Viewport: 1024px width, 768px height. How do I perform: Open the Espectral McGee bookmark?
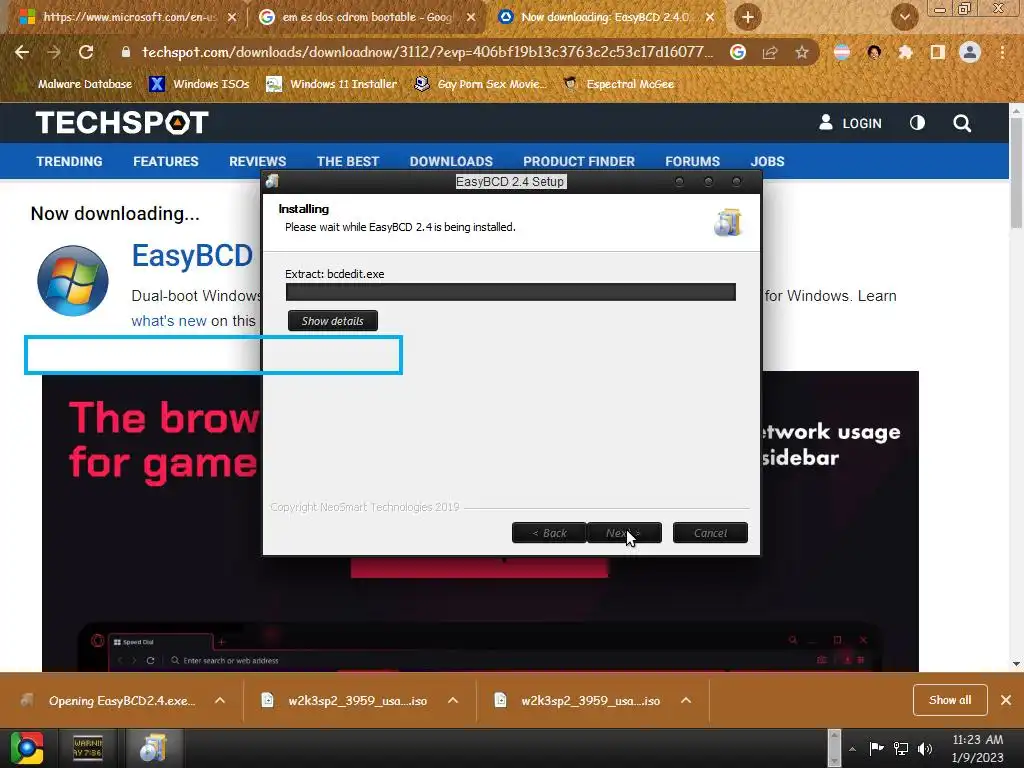click(x=619, y=84)
